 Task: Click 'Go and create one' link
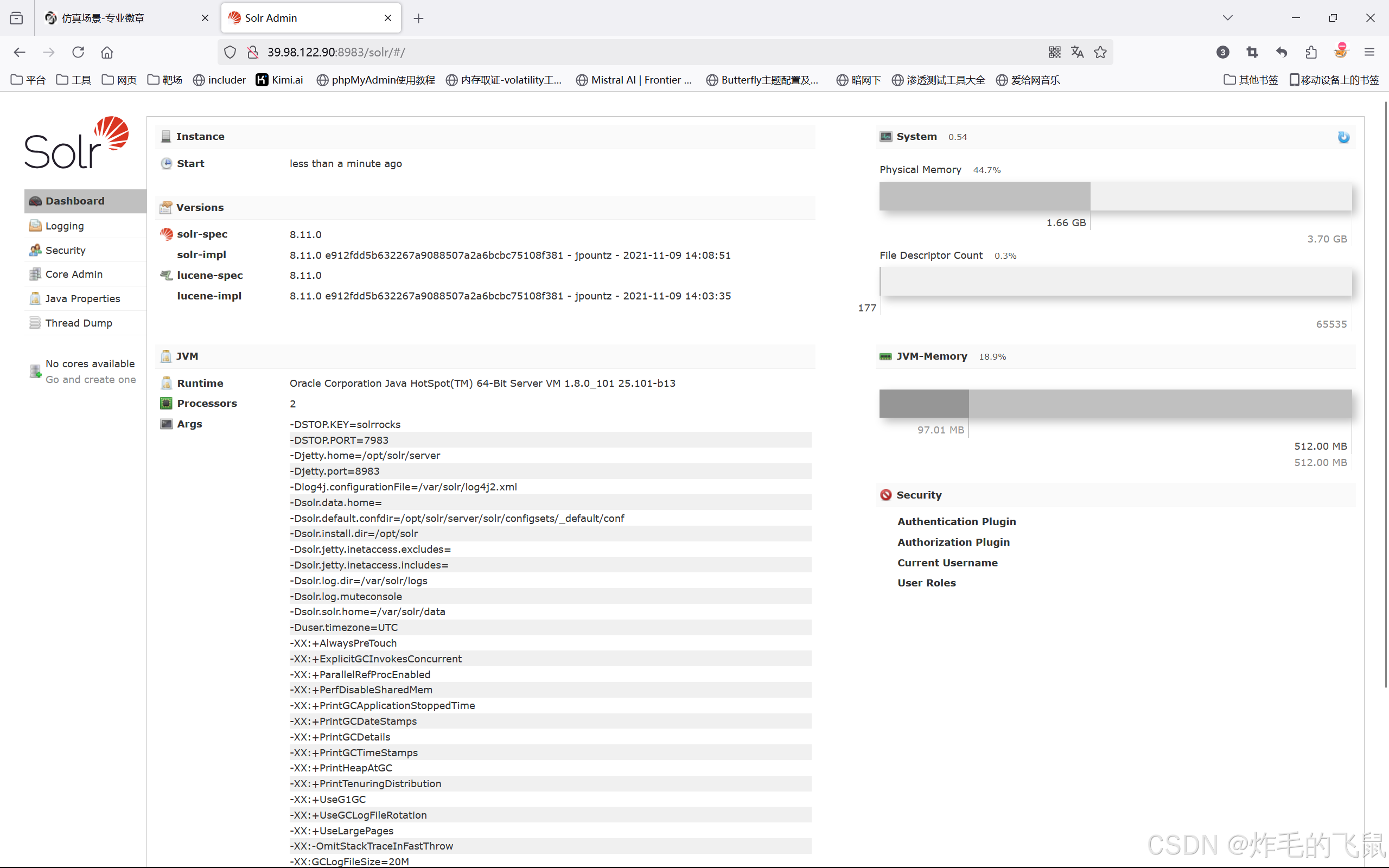click(91, 379)
